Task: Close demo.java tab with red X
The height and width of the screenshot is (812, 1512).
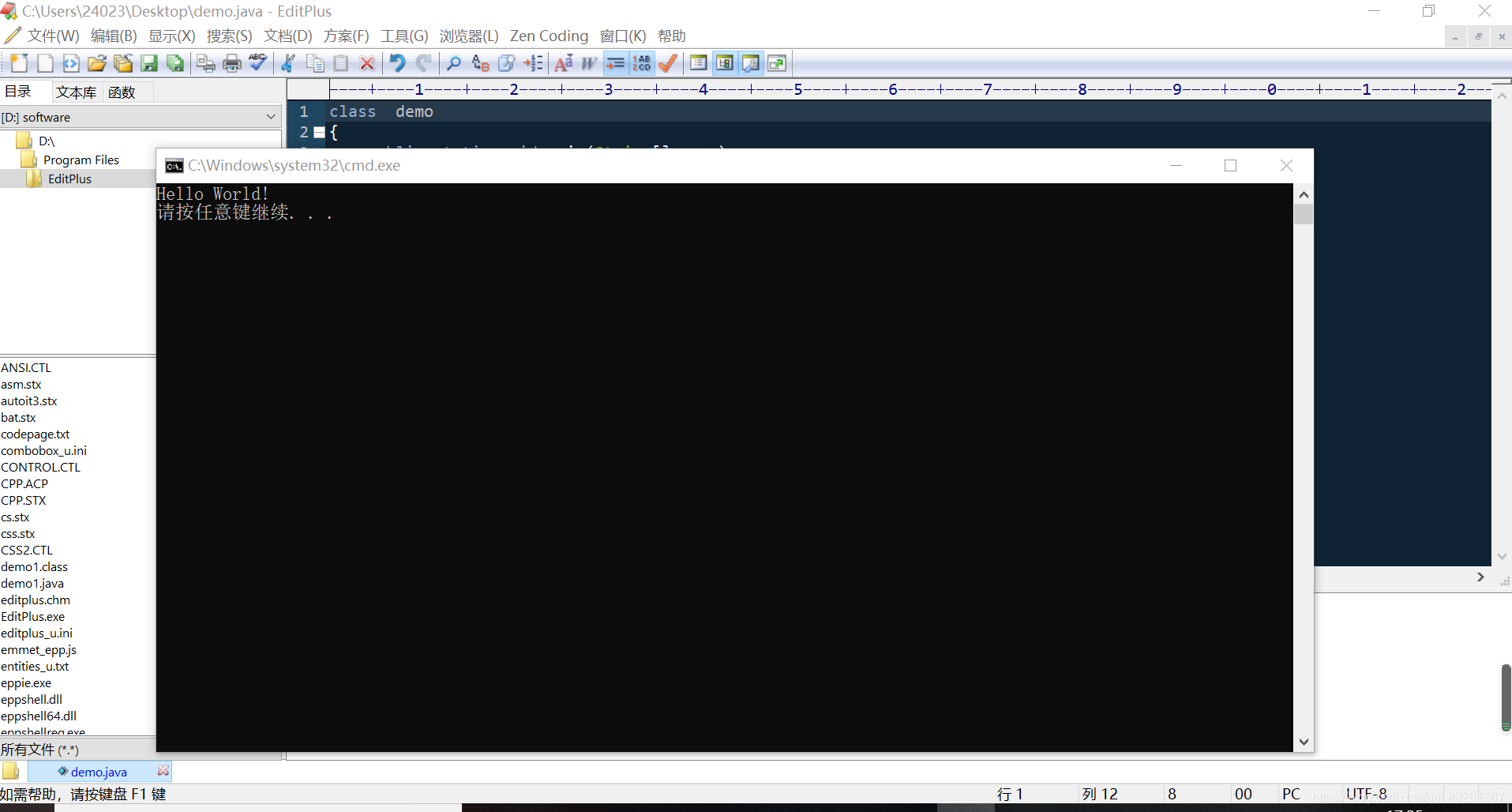Action: click(163, 770)
